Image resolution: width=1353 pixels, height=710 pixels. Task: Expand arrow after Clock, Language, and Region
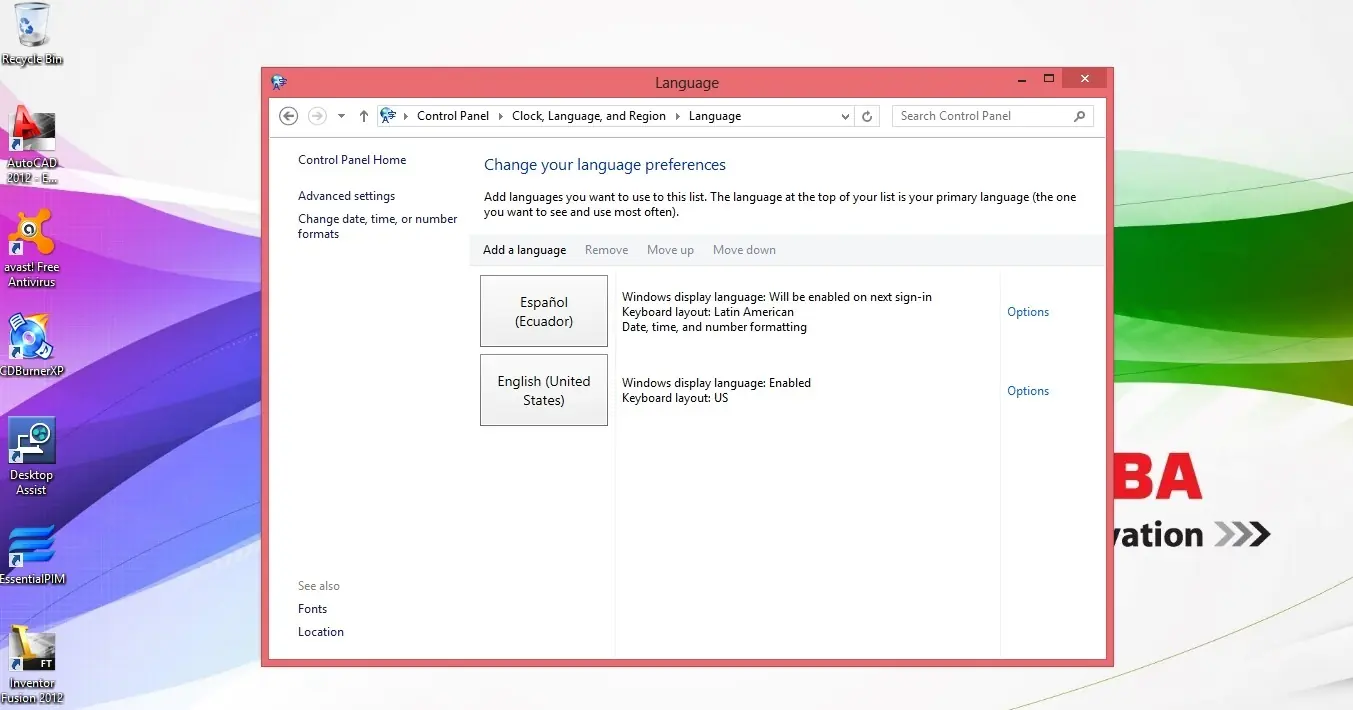click(677, 116)
